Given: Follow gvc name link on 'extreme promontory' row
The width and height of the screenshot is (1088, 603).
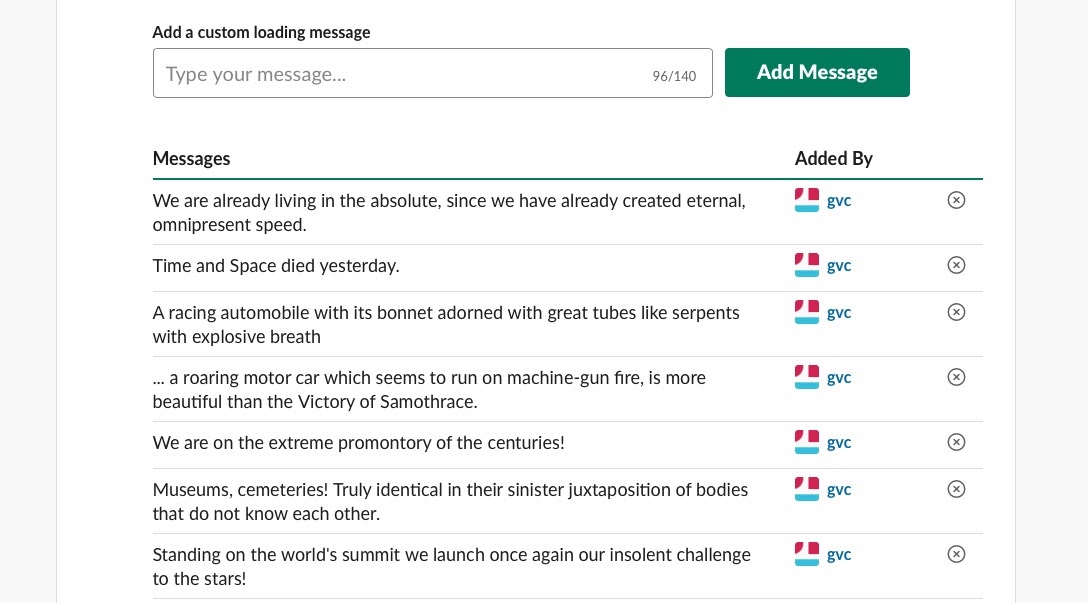Looking at the screenshot, I should coord(839,443).
